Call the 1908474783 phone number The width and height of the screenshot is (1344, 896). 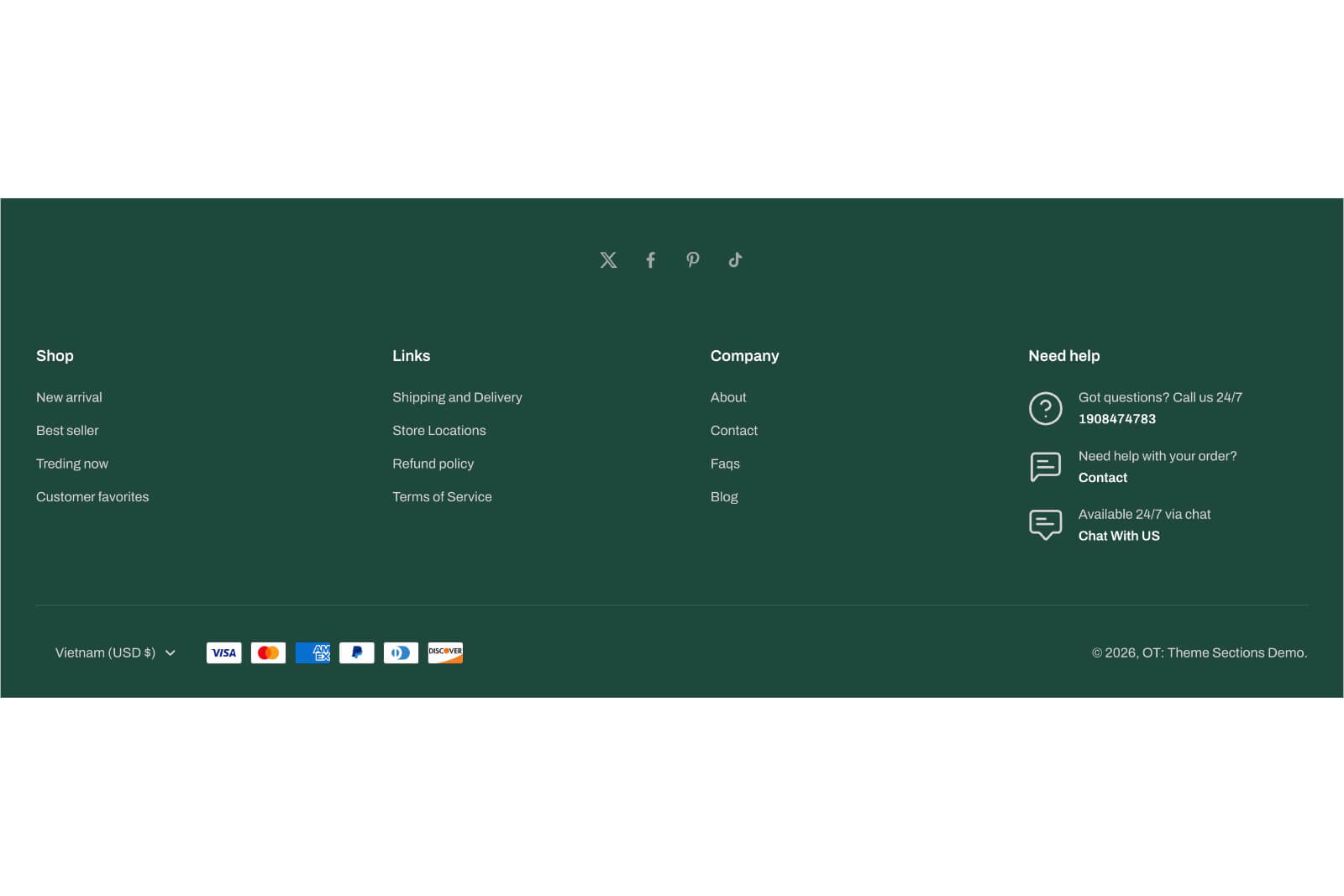(x=1117, y=419)
